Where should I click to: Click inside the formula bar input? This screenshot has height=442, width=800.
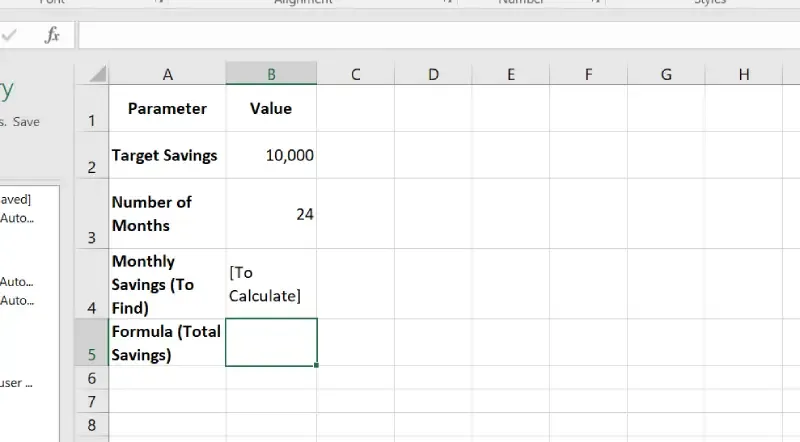point(439,35)
